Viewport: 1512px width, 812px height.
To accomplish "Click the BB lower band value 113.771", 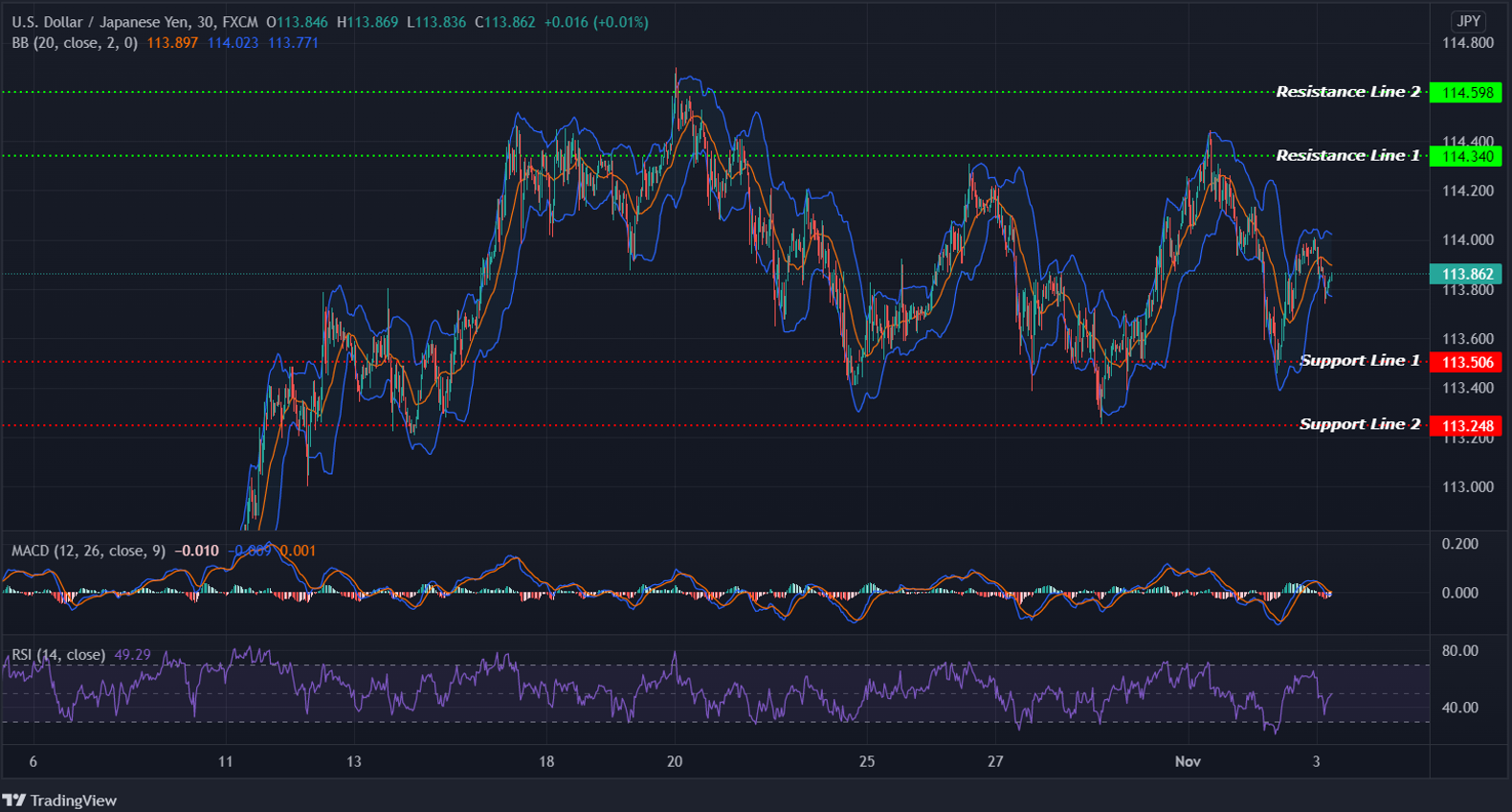I will (x=293, y=43).
